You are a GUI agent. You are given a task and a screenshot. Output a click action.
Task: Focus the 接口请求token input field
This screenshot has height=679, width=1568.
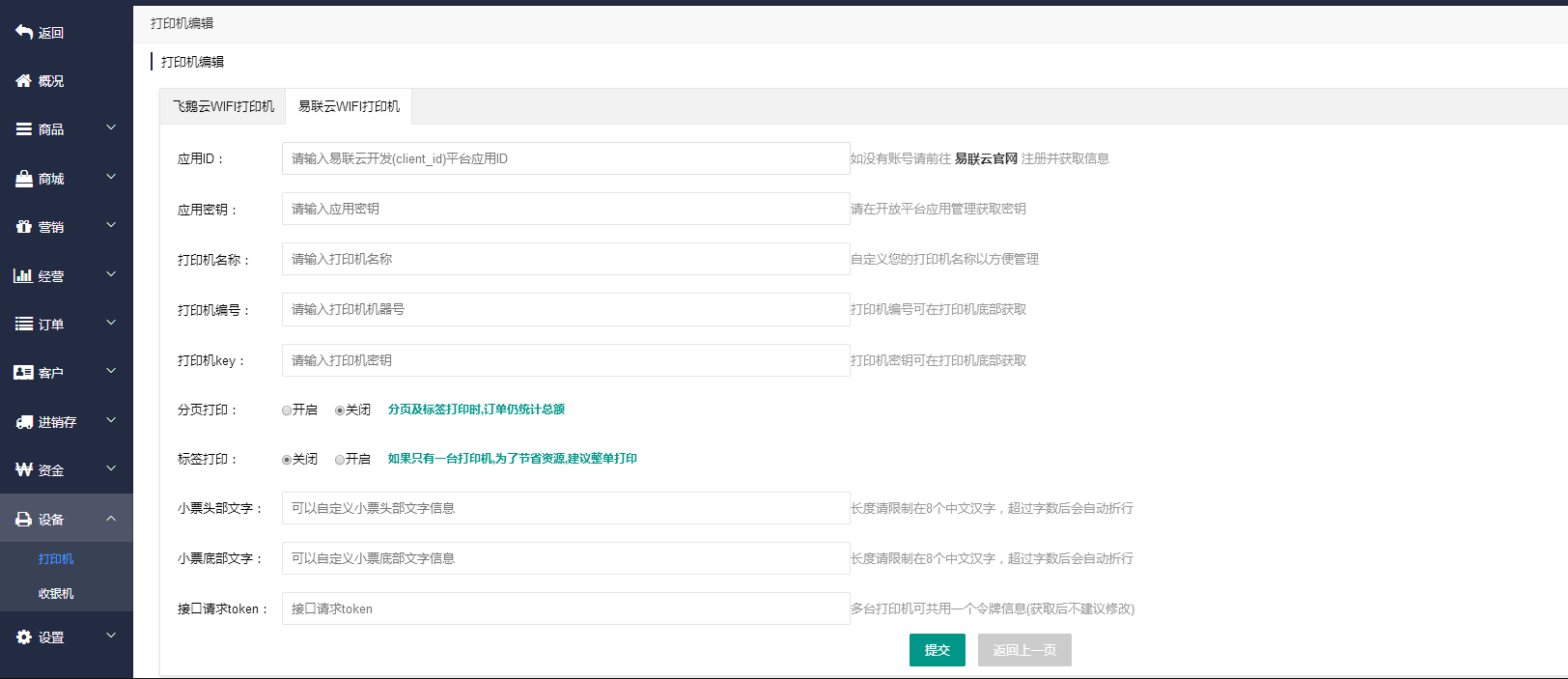(x=566, y=608)
